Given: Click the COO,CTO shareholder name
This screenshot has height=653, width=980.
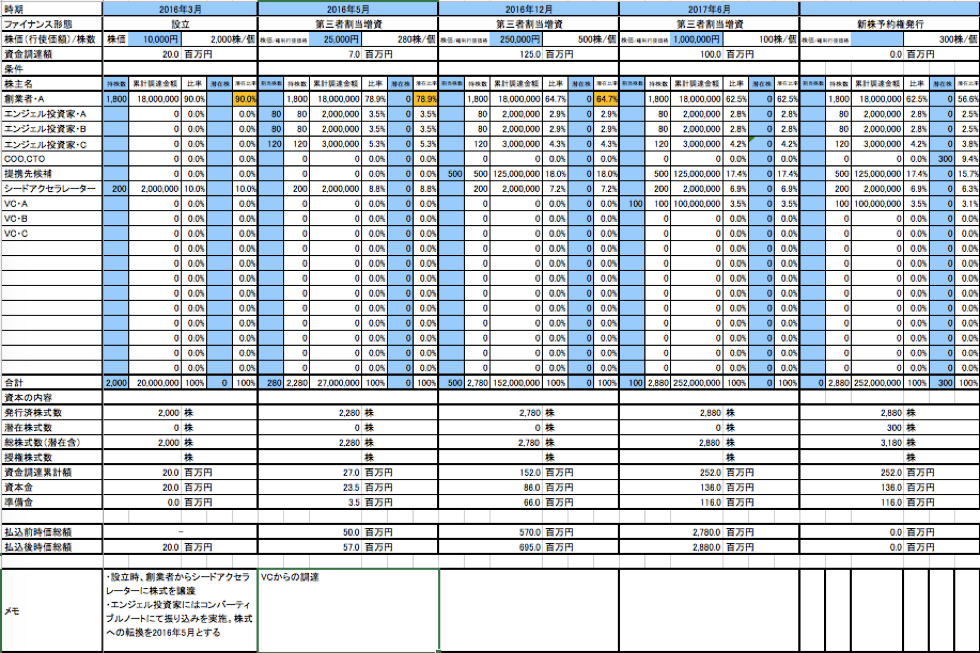Looking at the screenshot, I should [x=52, y=159].
